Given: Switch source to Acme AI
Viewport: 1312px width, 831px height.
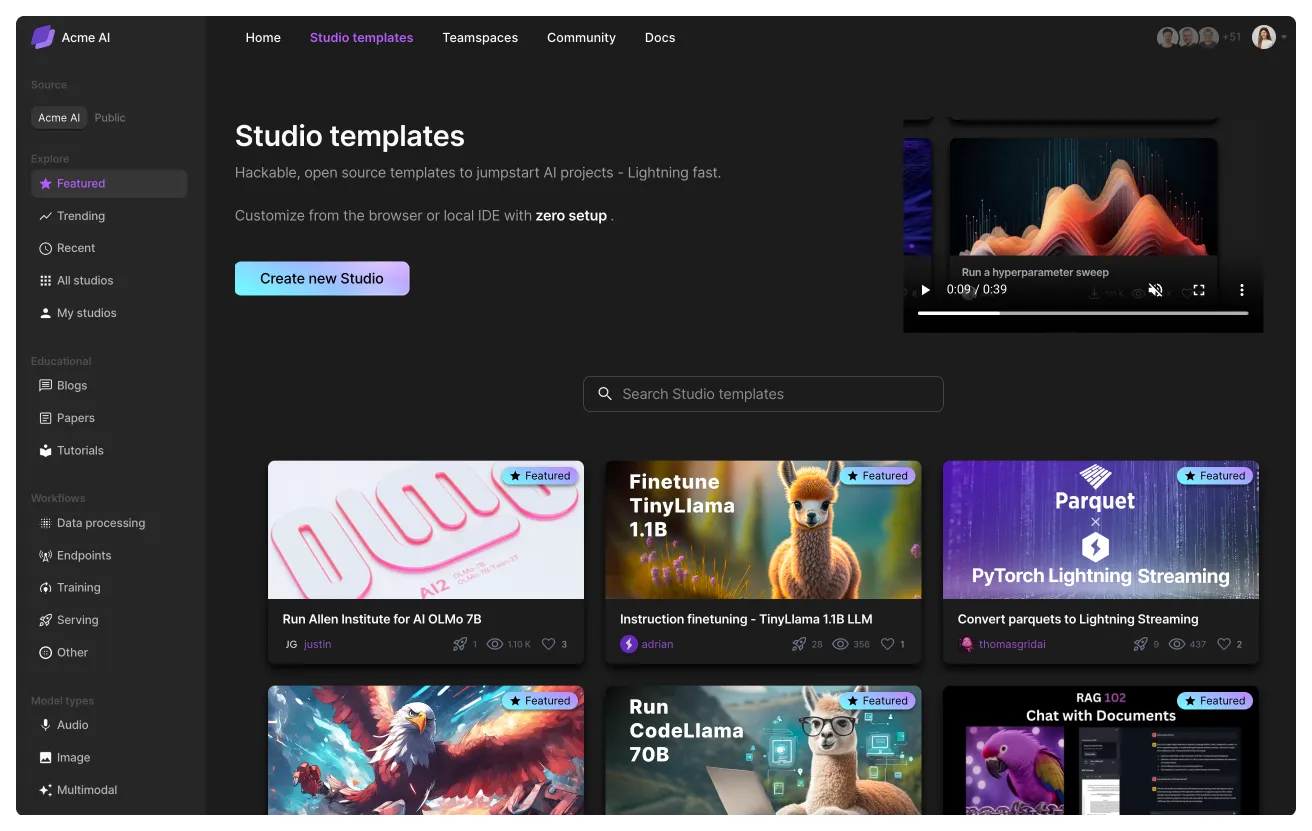Looking at the screenshot, I should pyautogui.click(x=59, y=118).
